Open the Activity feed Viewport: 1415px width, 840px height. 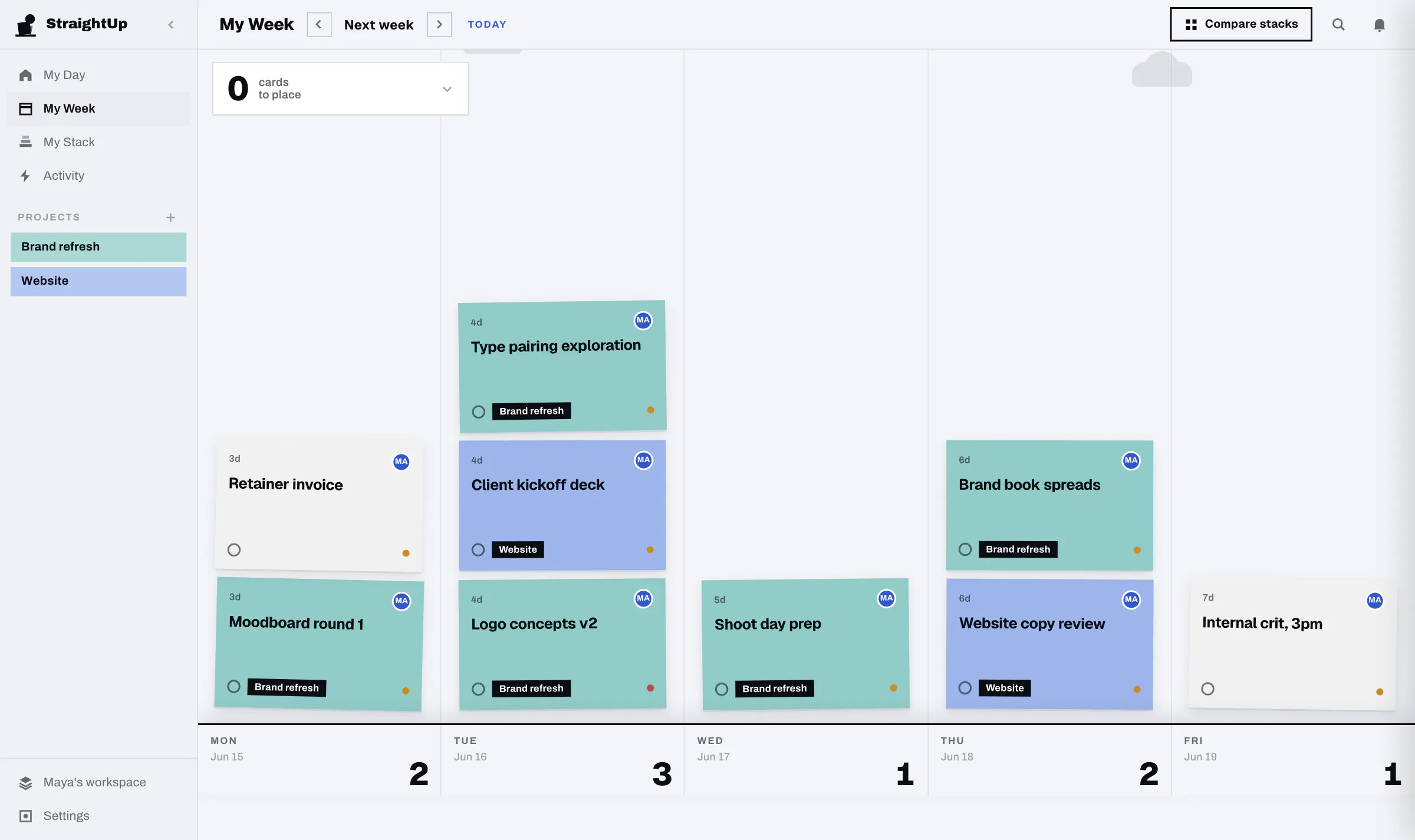(x=98, y=176)
